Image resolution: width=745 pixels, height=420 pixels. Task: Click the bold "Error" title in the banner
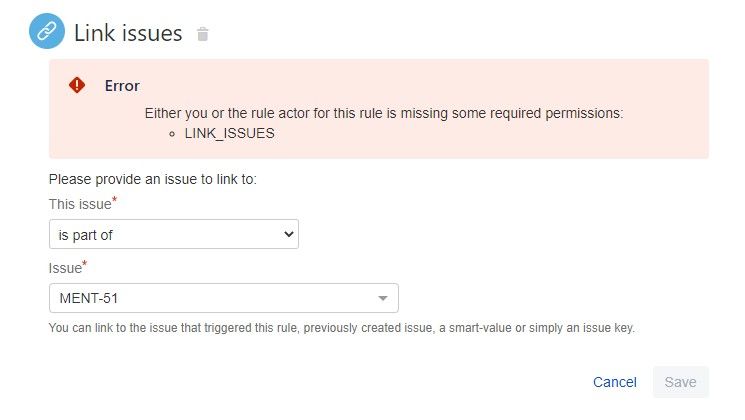coord(122,86)
